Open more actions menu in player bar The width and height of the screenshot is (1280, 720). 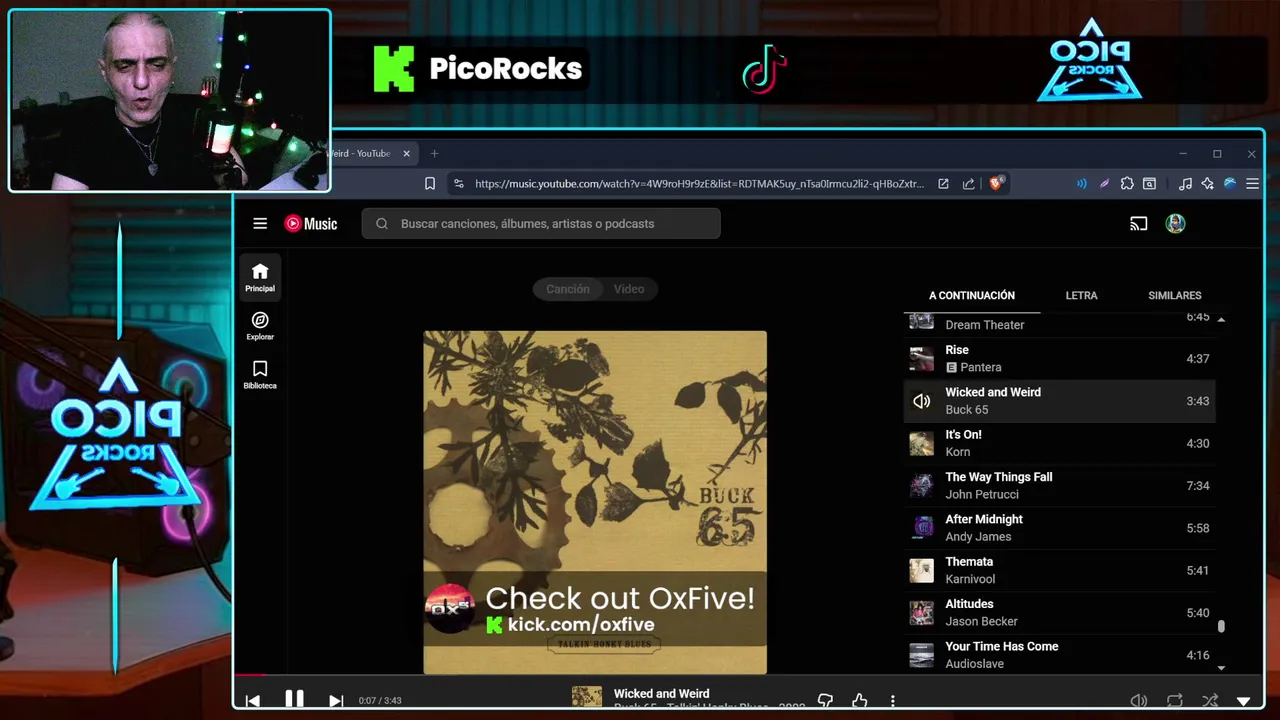pyautogui.click(x=893, y=701)
